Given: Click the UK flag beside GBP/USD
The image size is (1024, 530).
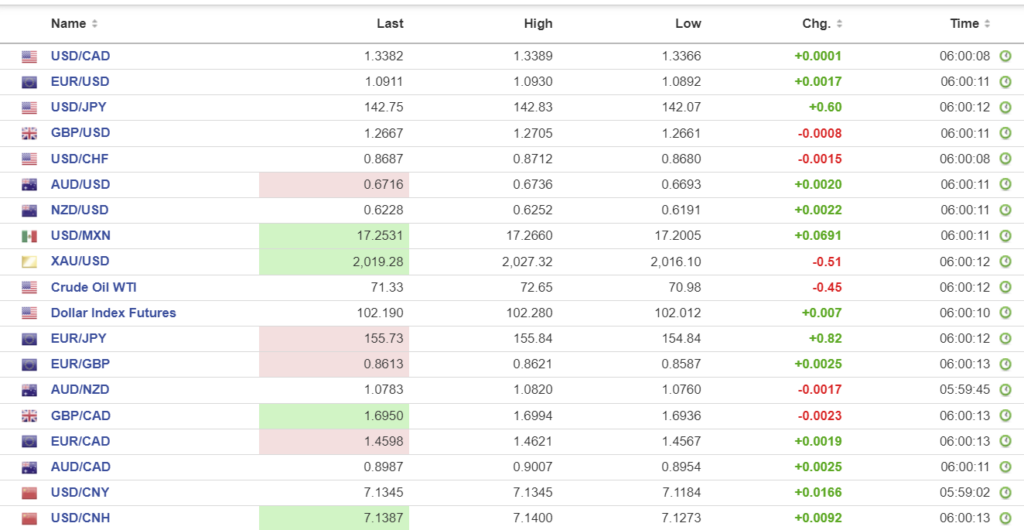Looking at the screenshot, I should (29, 133).
